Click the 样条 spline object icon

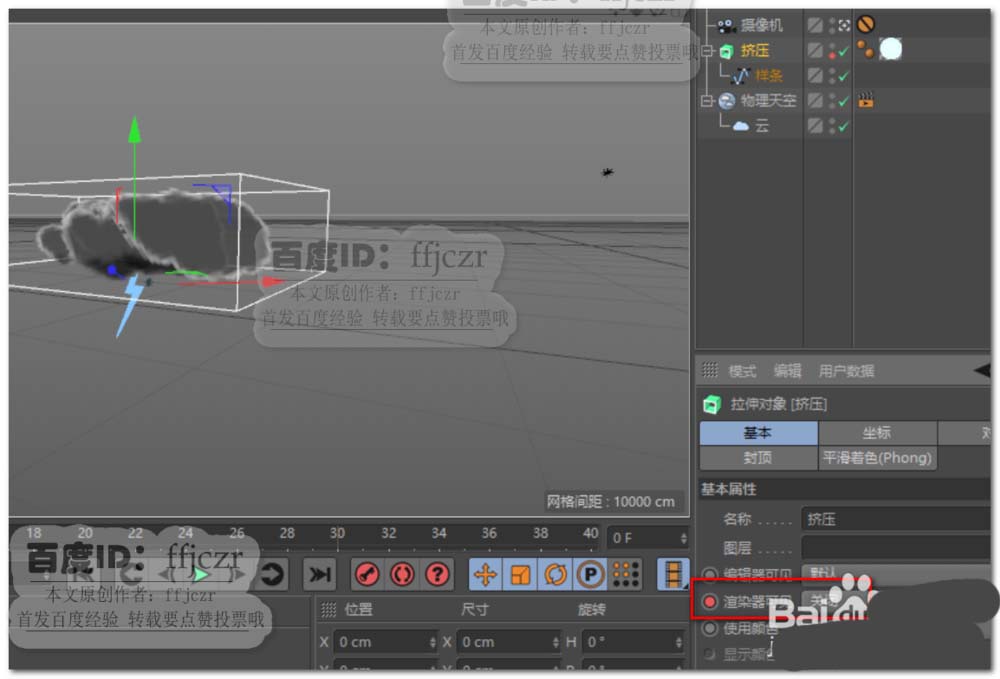[740, 76]
